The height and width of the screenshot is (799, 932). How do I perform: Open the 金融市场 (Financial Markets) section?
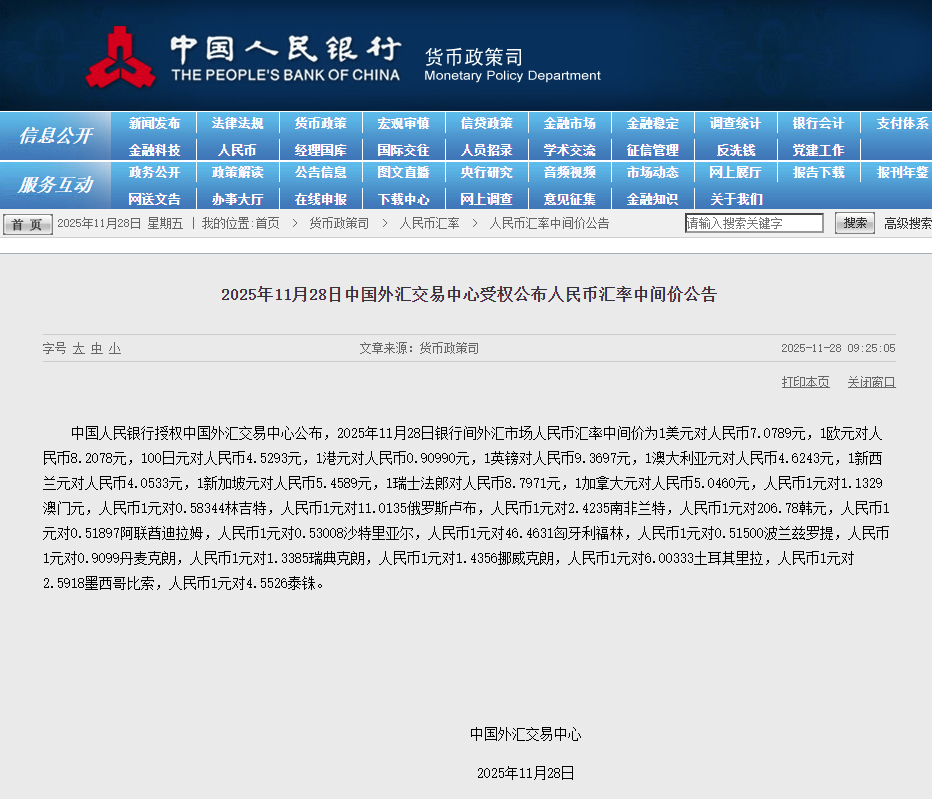pyautogui.click(x=569, y=124)
